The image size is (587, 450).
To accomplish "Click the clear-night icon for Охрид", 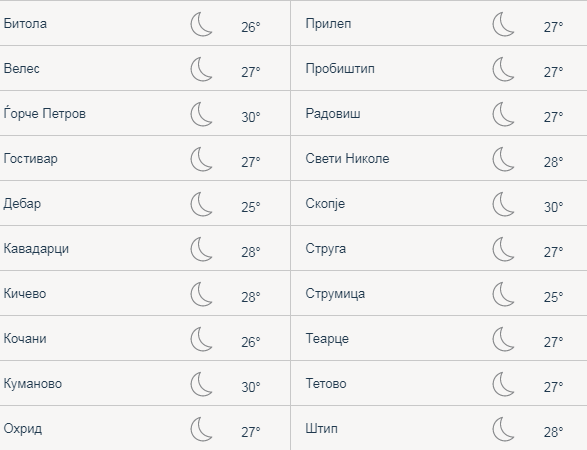I will (x=201, y=429).
